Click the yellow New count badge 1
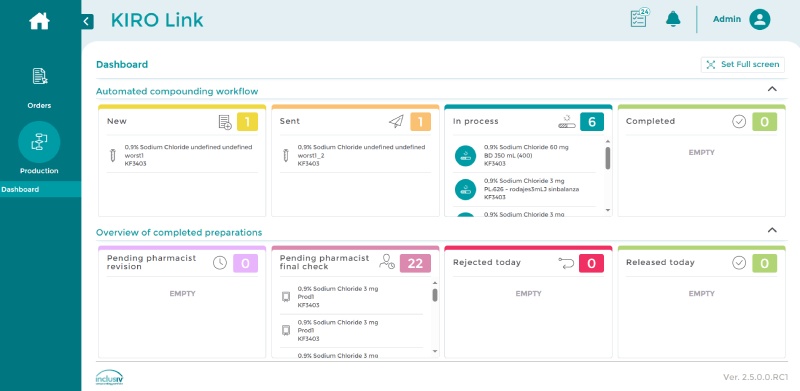The width and height of the screenshot is (800, 391). point(247,122)
